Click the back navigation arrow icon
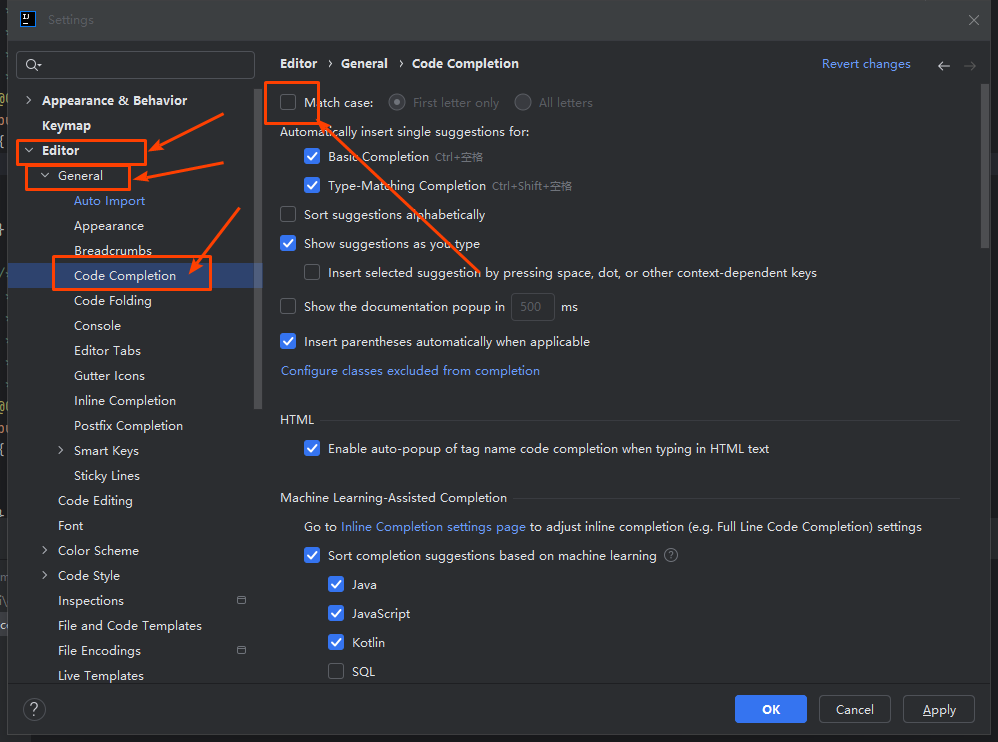 944,66
